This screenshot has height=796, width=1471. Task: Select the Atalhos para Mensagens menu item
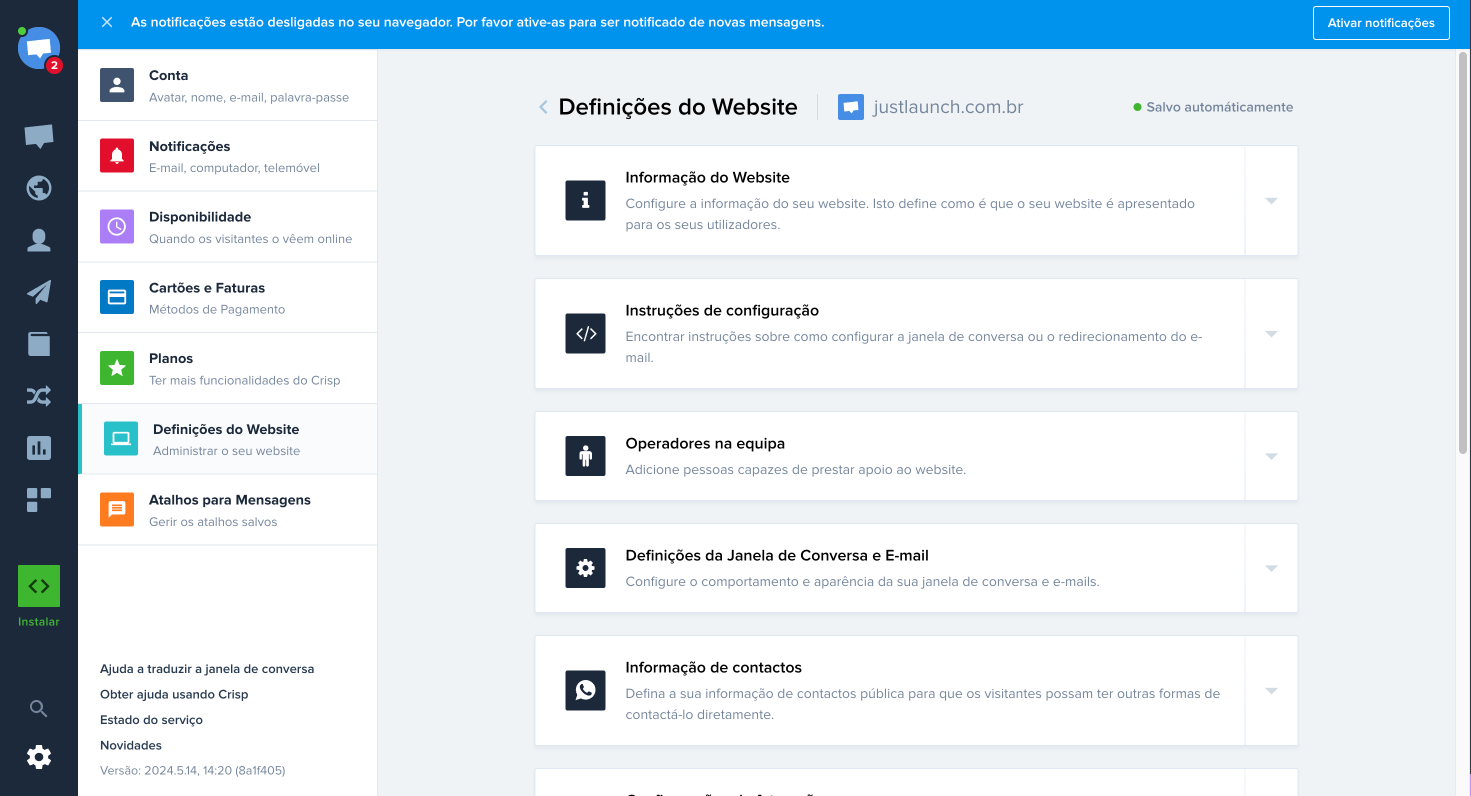tap(228, 509)
